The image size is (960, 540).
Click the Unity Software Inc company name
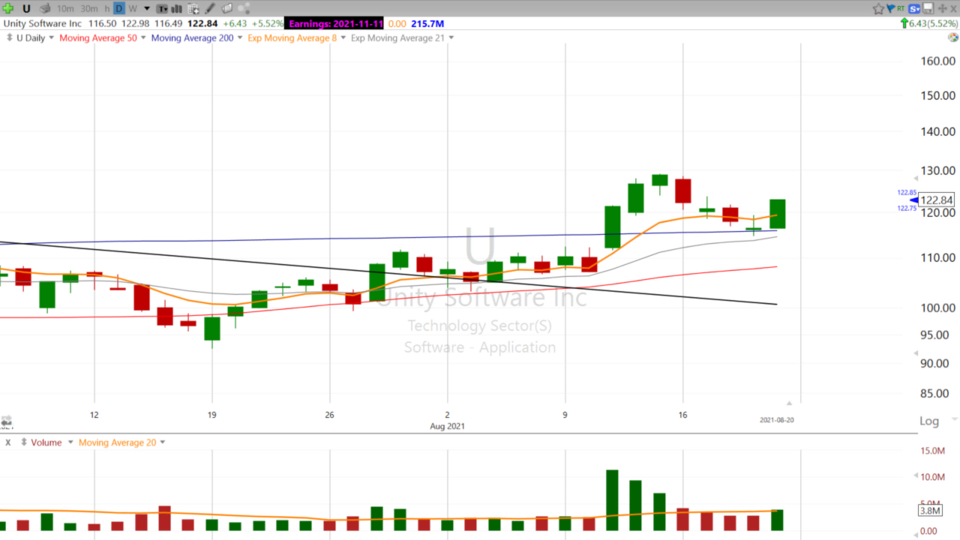(42, 23)
